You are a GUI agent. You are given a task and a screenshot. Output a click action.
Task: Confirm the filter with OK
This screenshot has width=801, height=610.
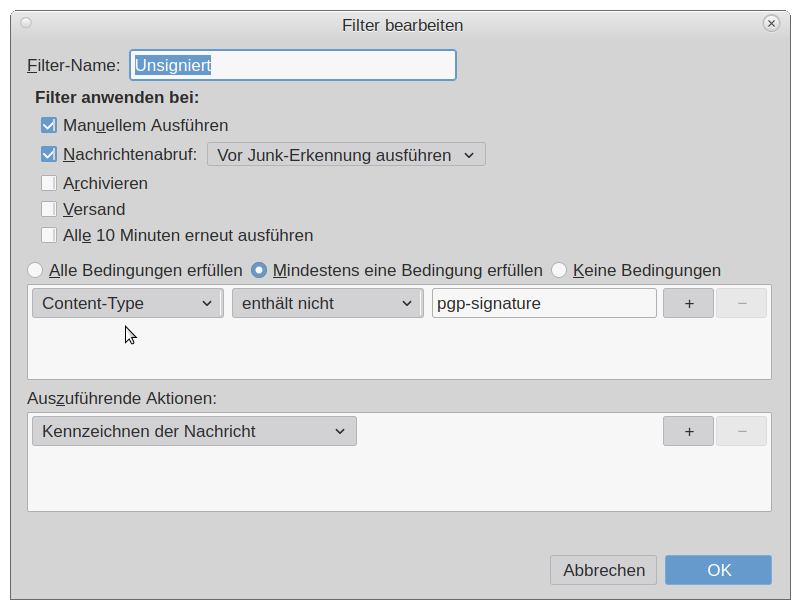pyautogui.click(x=718, y=570)
